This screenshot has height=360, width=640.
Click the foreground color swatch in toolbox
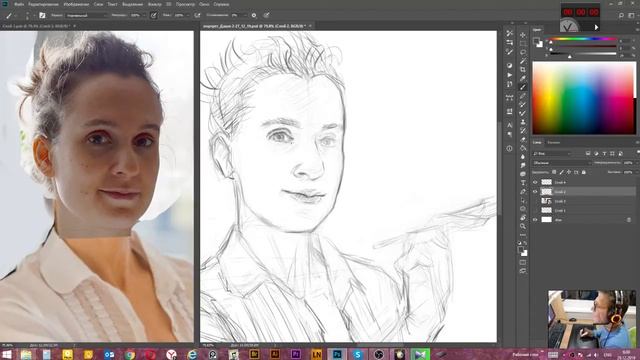[521, 249]
